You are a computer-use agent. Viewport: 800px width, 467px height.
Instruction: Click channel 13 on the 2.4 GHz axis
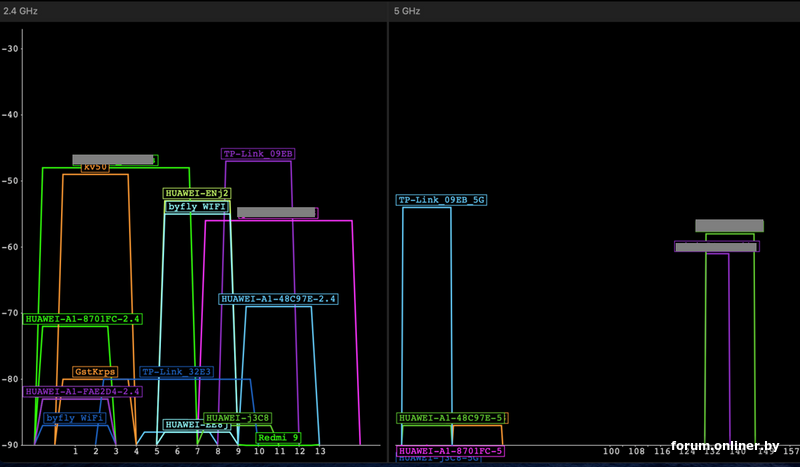[x=319, y=452]
